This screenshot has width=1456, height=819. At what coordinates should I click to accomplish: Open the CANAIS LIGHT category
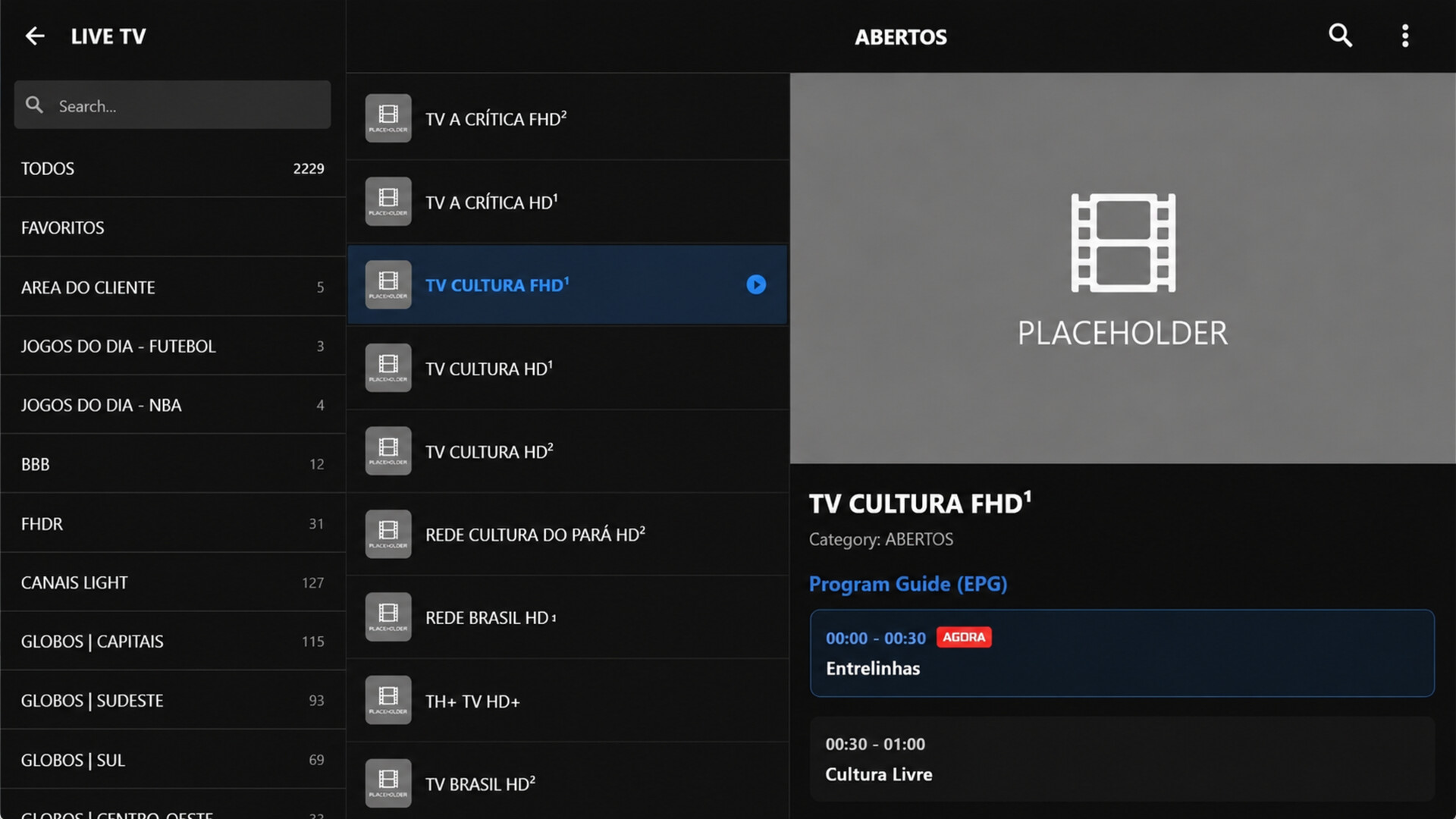173,582
